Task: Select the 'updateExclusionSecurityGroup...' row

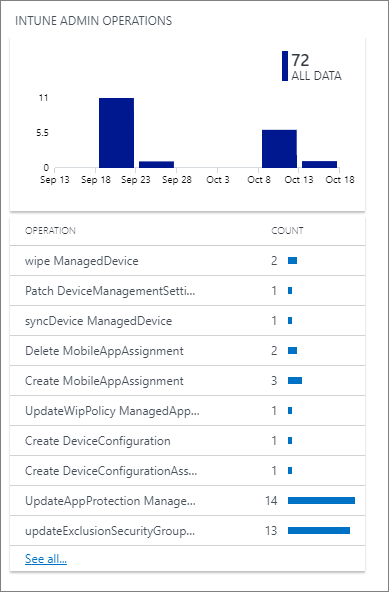Action: click(x=187, y=530)
